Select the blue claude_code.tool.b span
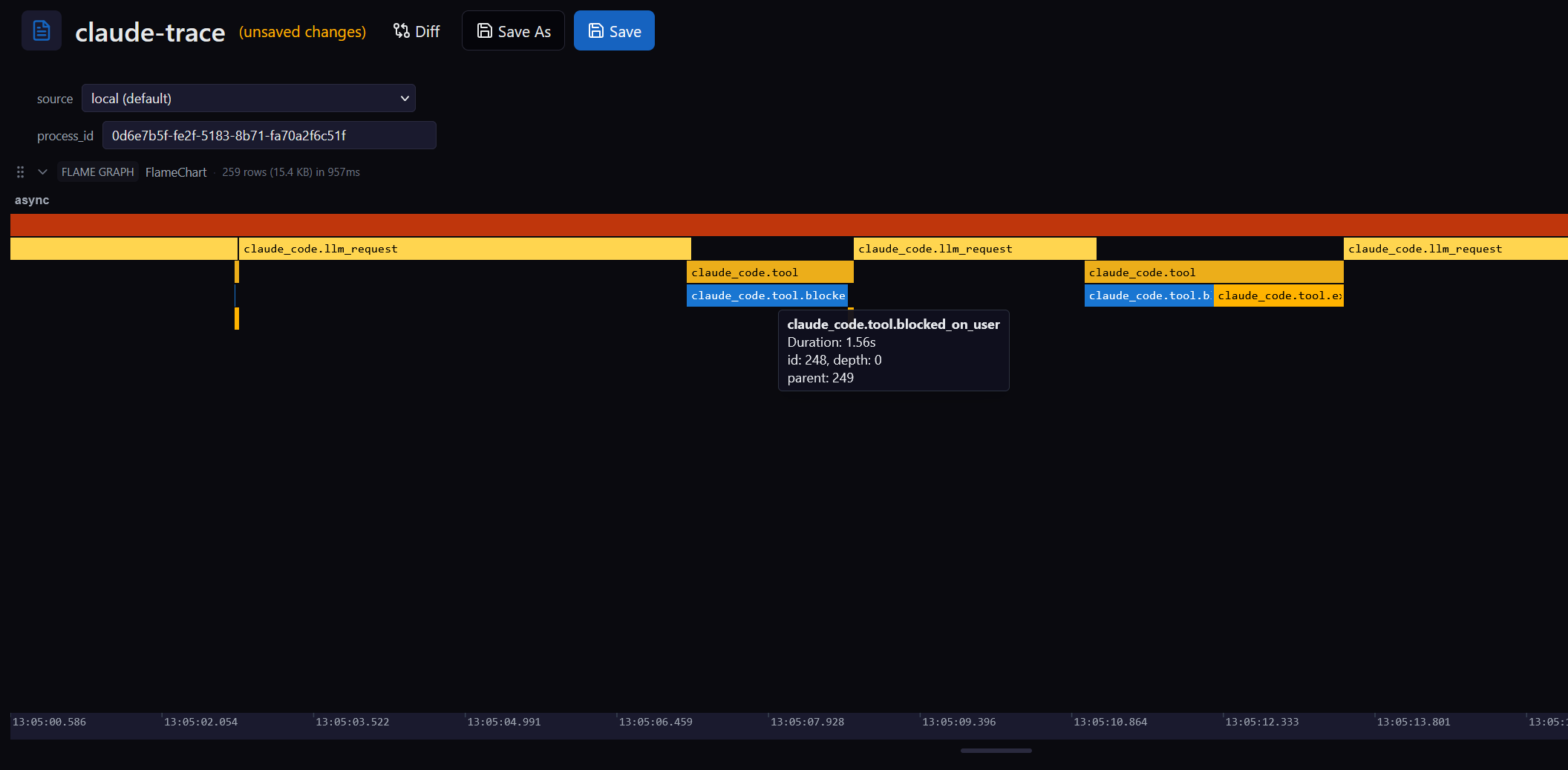Image resolution: width=1568 pixels, height=770 pixels. pos(1149,296)
